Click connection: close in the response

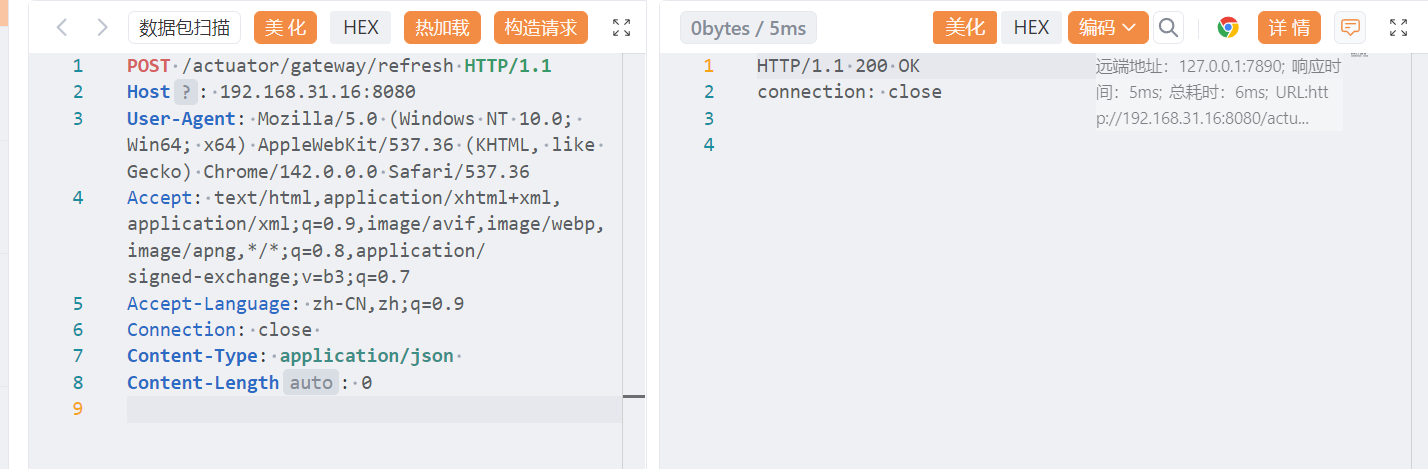click(849, 92)
